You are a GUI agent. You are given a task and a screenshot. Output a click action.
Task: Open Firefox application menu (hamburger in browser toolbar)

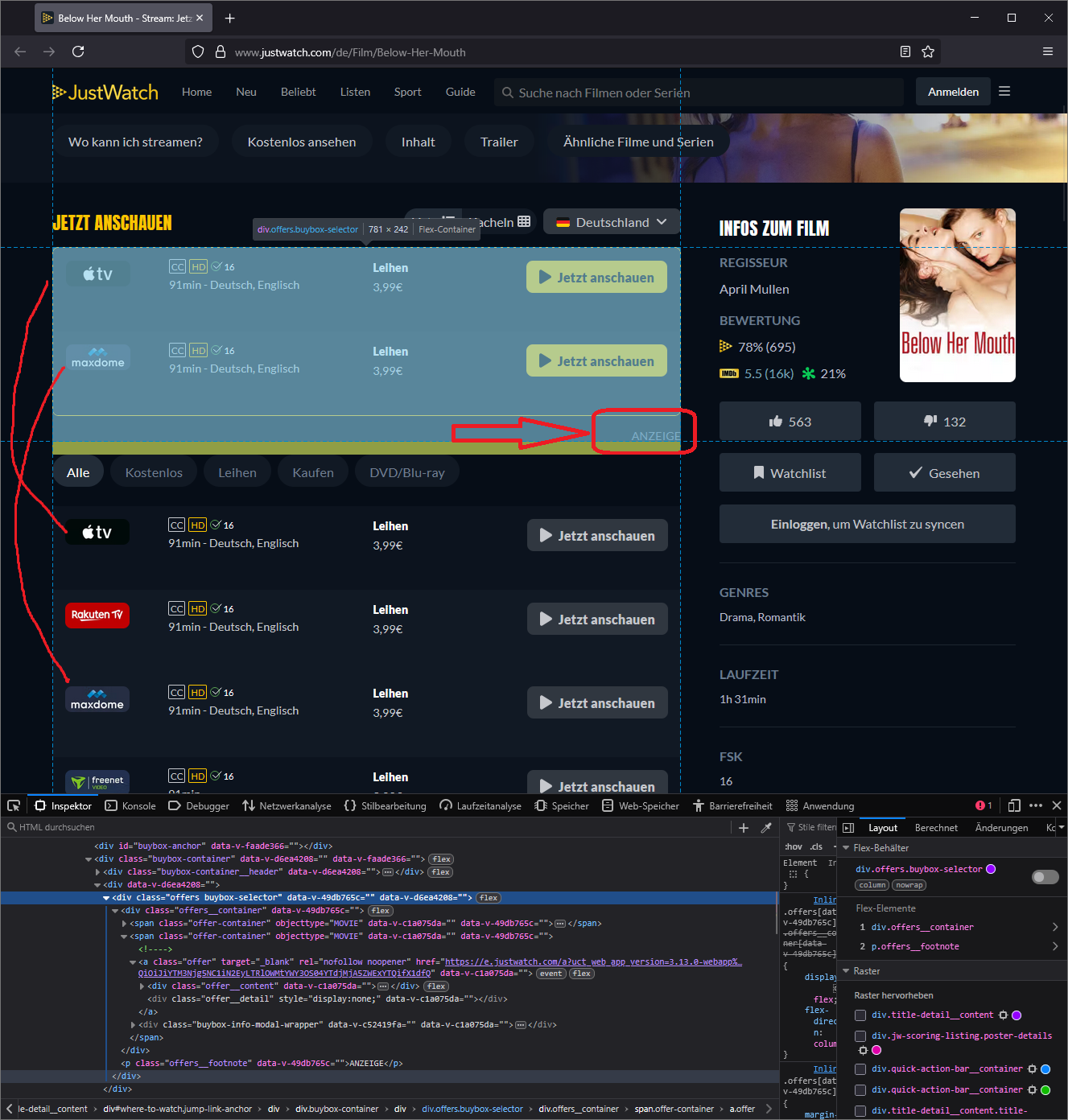1048,51
